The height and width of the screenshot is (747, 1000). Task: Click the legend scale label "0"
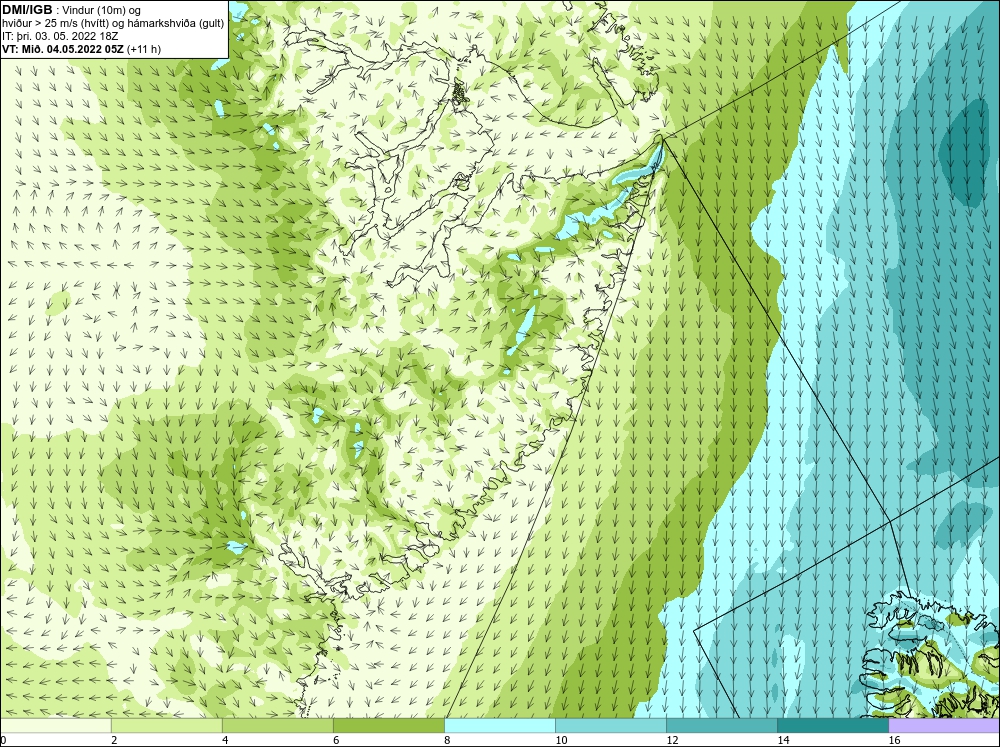[3, 740]
